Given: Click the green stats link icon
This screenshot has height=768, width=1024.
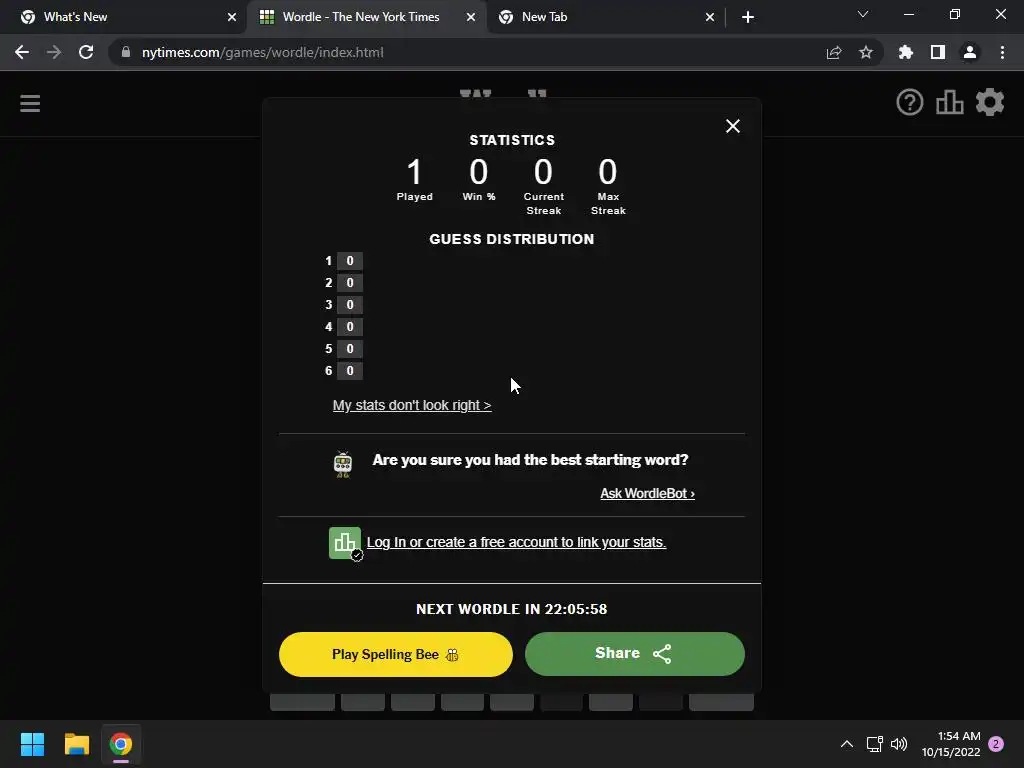Looking at the screenshot, I should tap(345, 543).
